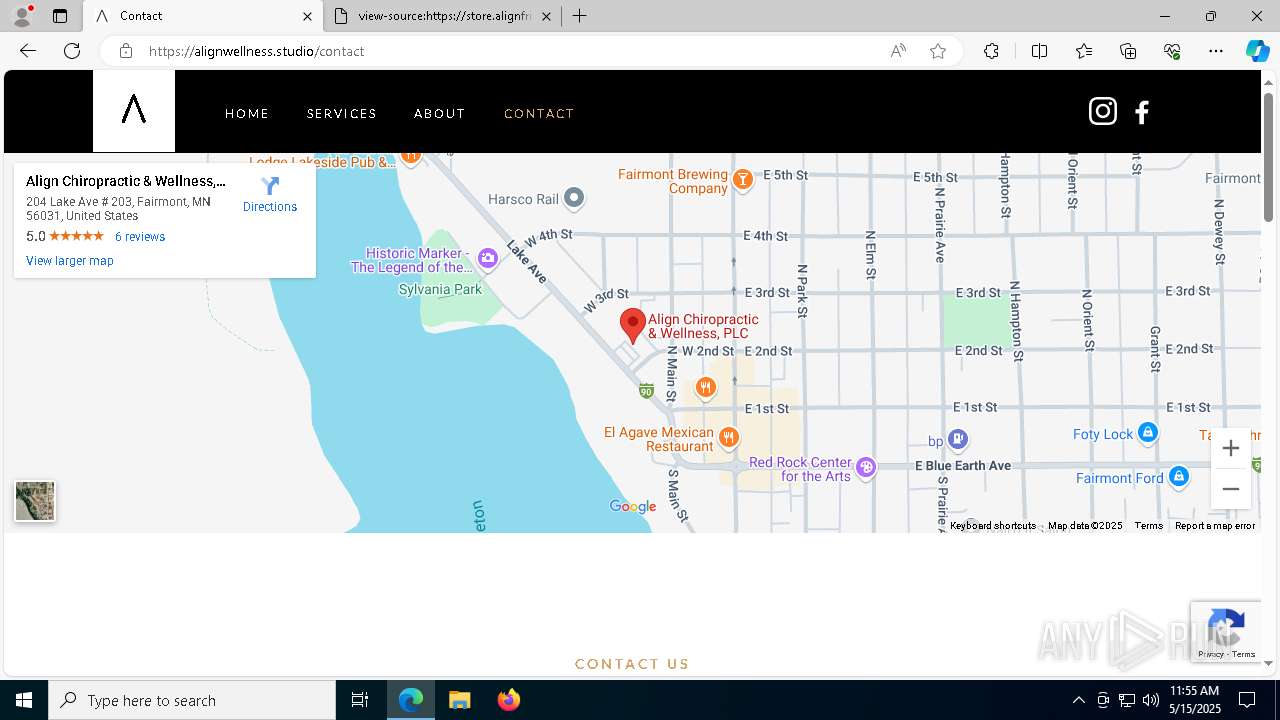Click the Google logo on map

click(x=633, y=507)
